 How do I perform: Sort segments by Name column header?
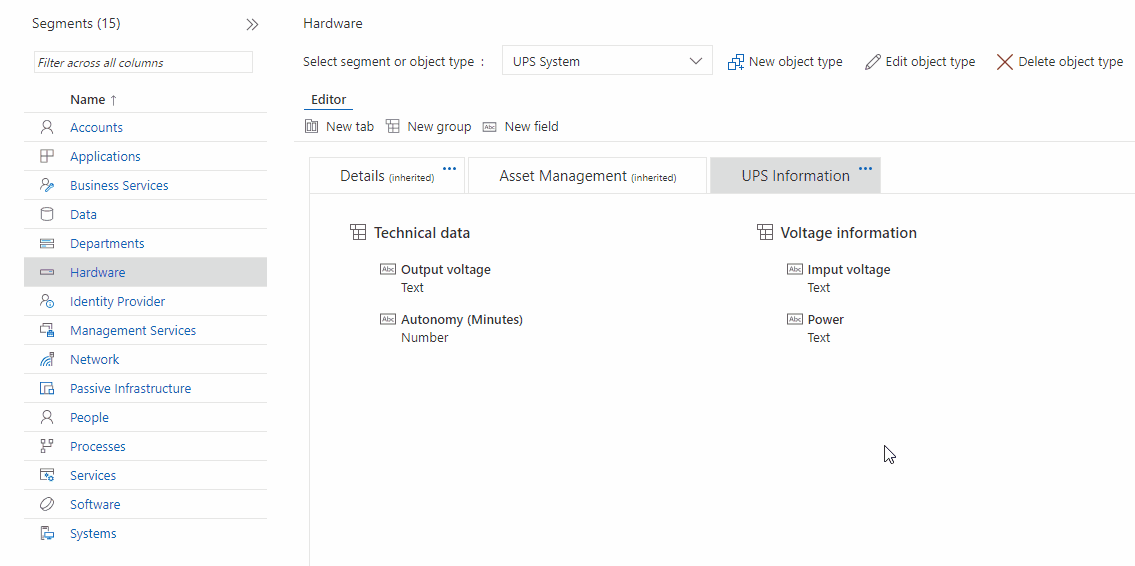click(x=93, y=99)
